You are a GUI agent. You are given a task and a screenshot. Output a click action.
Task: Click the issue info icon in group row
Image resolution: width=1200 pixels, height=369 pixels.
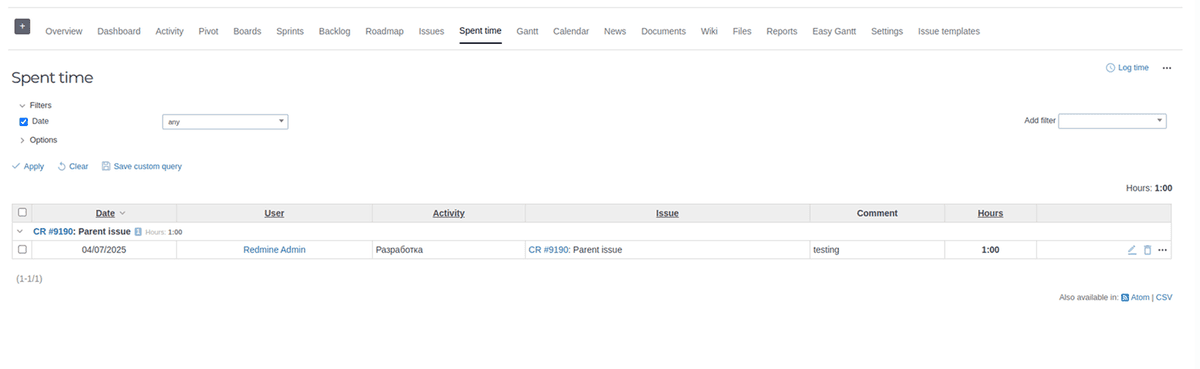click(x=138, y=231)
